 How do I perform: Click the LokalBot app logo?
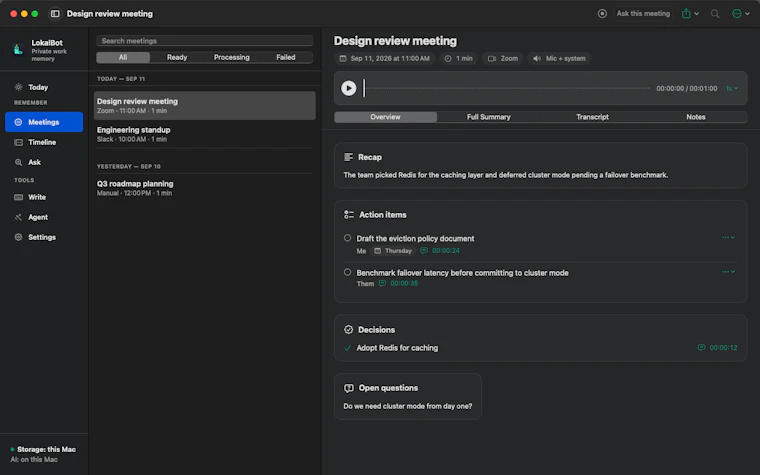coord(18,49)
